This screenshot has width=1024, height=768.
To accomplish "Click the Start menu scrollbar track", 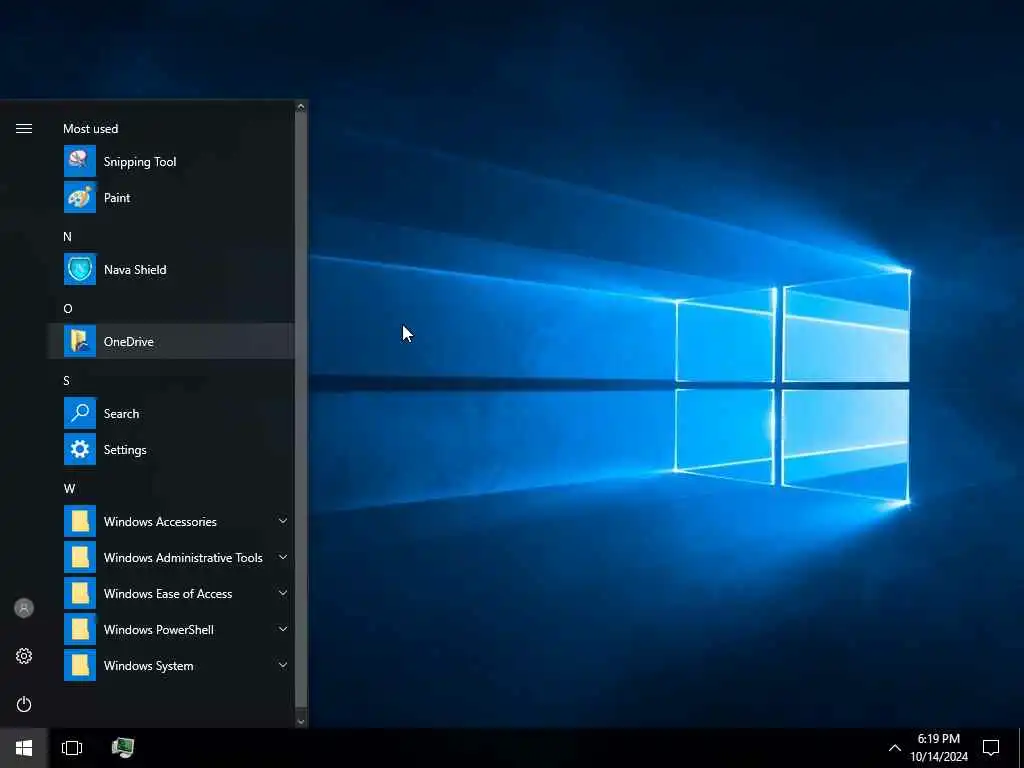I will click(301, 411).
